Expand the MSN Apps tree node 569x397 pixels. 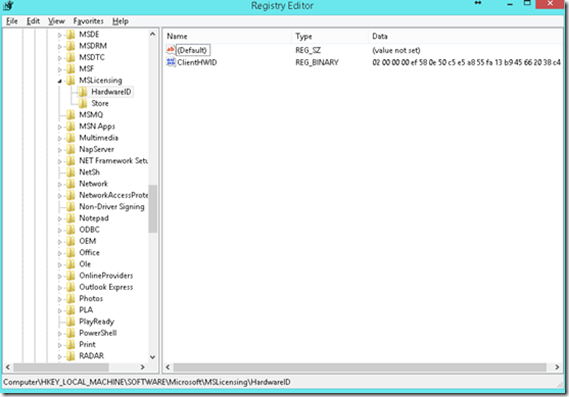[x=60, y=127]
